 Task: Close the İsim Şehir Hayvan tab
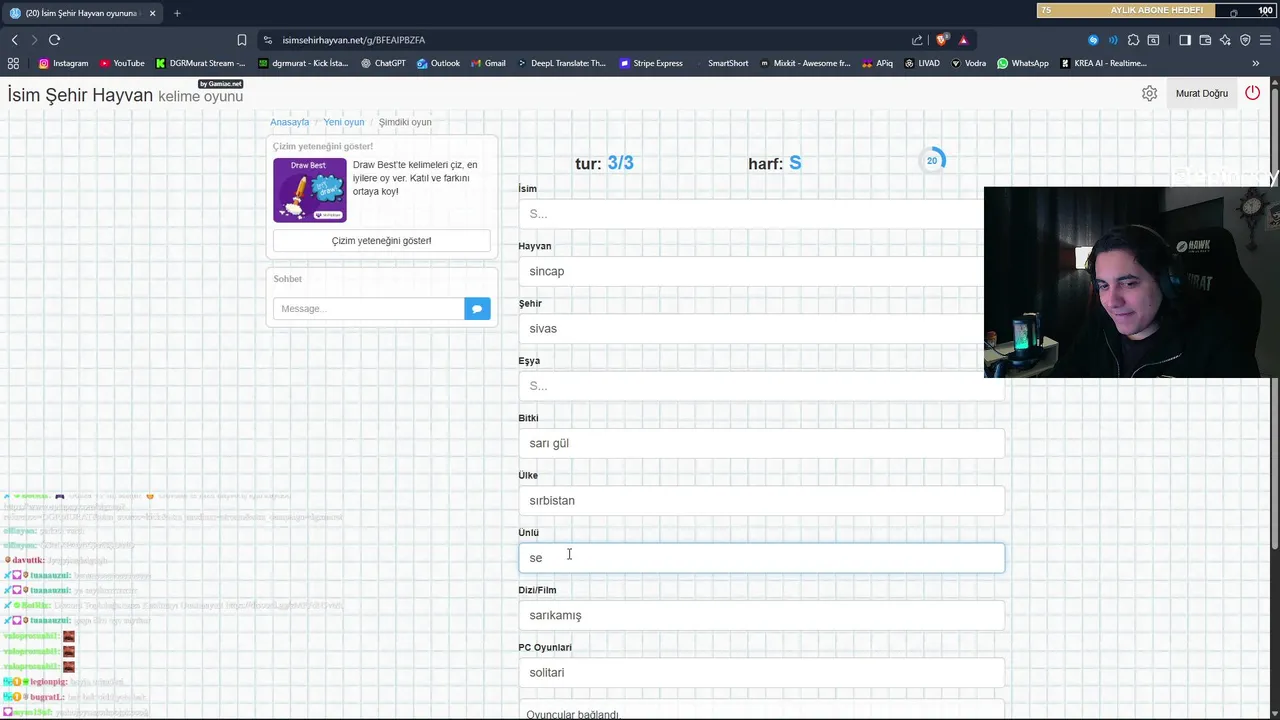[152, 13]
